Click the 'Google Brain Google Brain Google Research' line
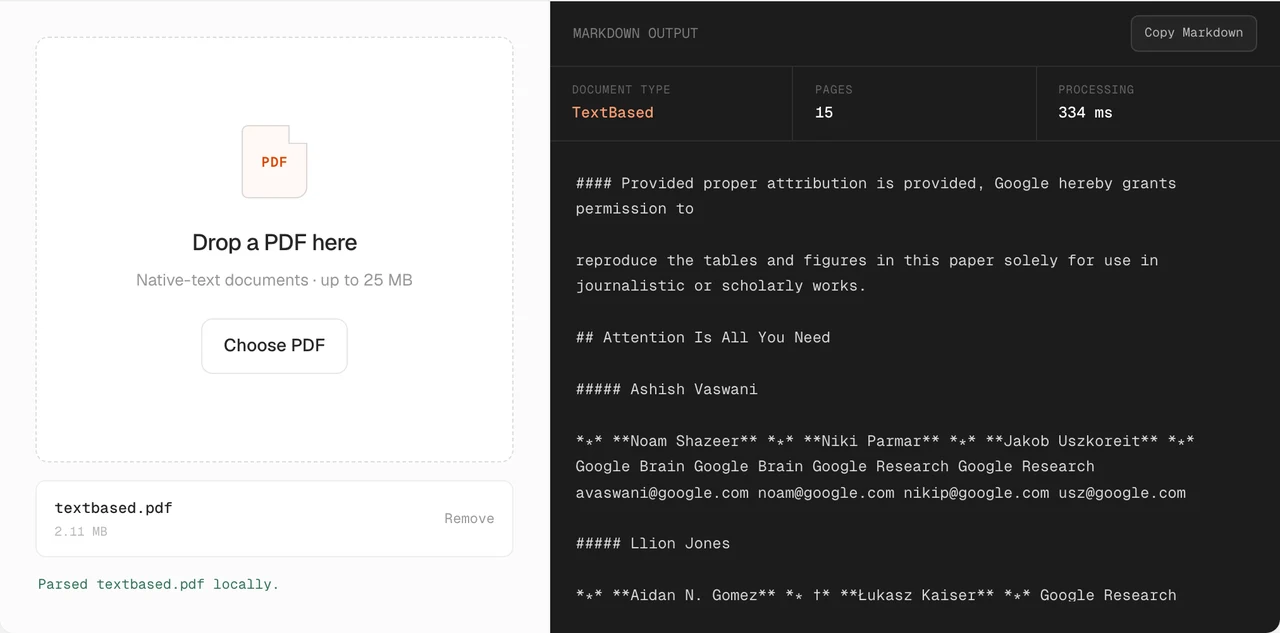Image resolution: width=1280 pixels, height=633 pixels. click(835, 467)
